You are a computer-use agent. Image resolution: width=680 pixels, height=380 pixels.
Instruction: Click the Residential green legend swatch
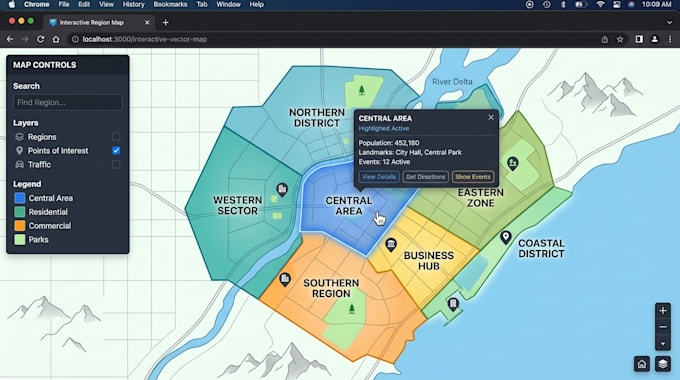tap(20, 212)
